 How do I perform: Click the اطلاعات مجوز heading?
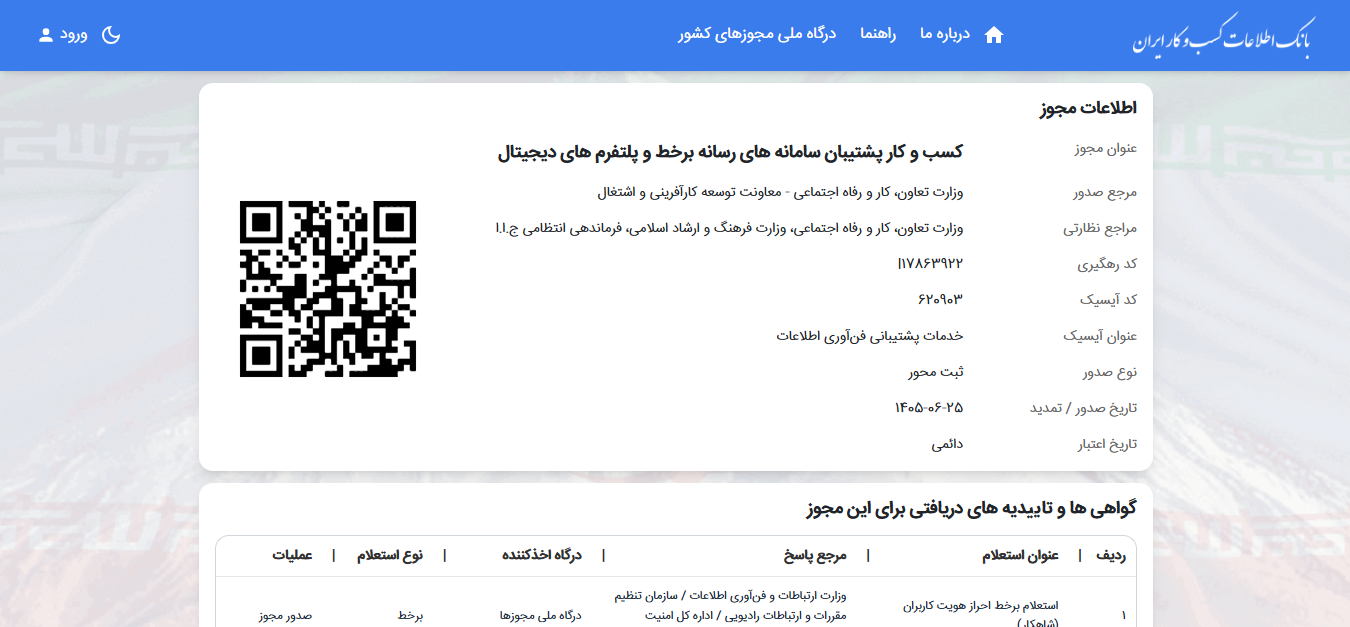[1088, 108]
